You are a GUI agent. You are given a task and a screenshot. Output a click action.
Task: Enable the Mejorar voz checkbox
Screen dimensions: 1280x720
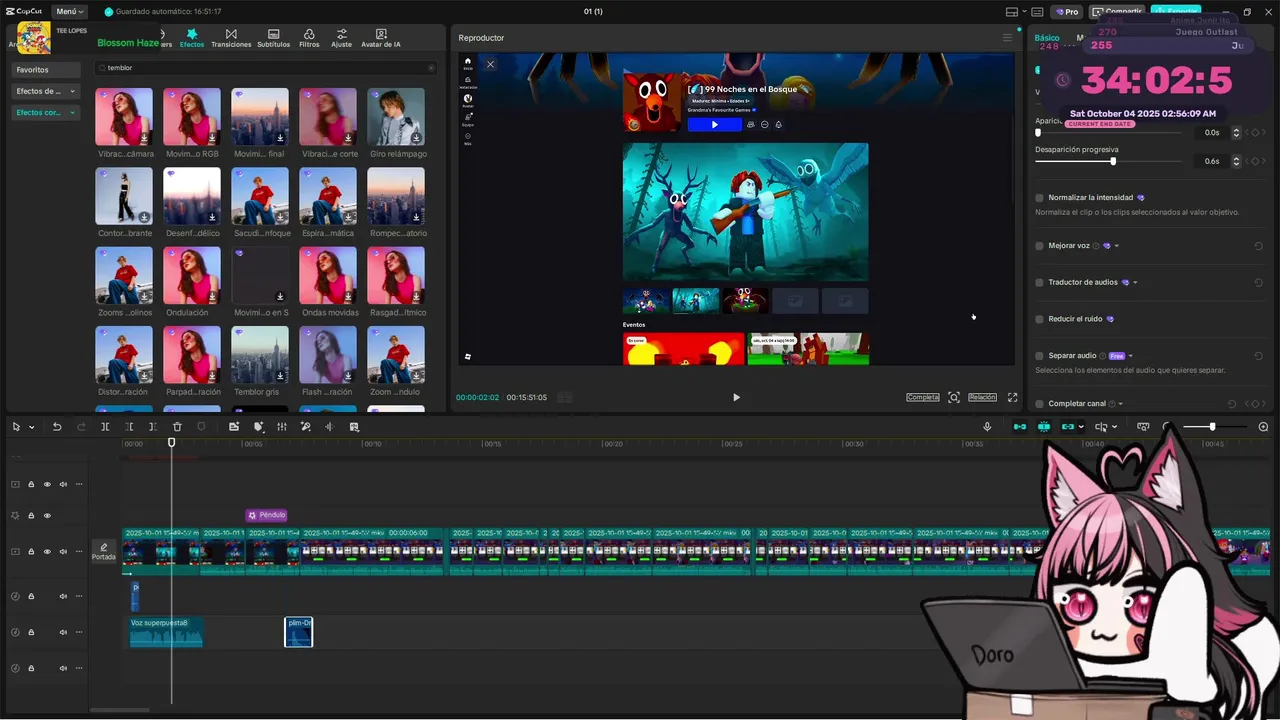pyautogui.click(x=1040, y=246)
